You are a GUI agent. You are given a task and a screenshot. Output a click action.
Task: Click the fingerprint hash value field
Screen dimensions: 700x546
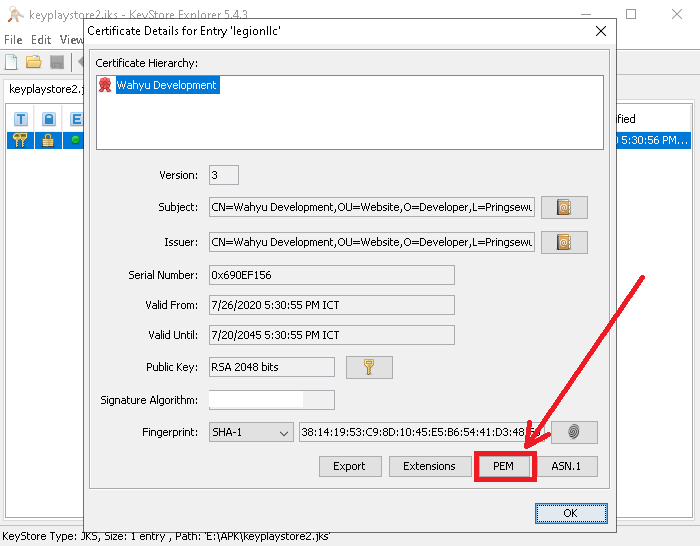(422, 432)
